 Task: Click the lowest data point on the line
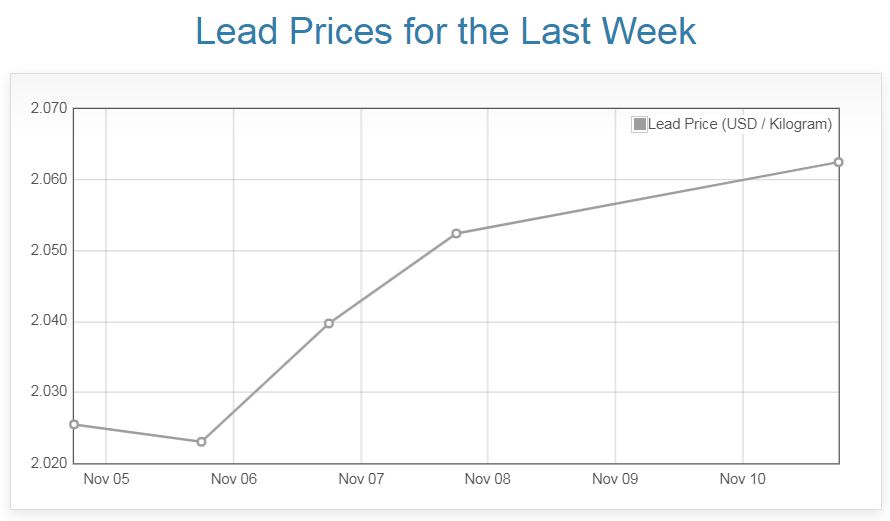tap(201, 441)
